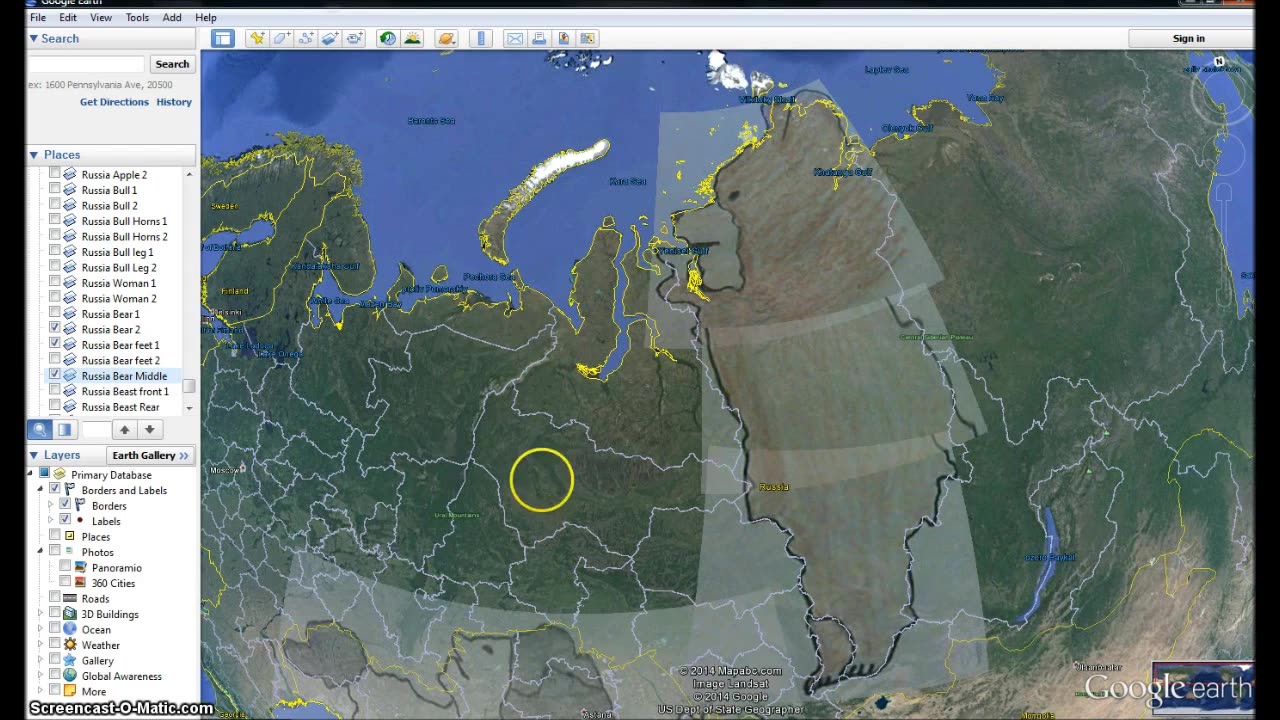The image size is (1280, 720).
Task: Collapse Borders and Labels tree node
Action: [x=41, y=490]
